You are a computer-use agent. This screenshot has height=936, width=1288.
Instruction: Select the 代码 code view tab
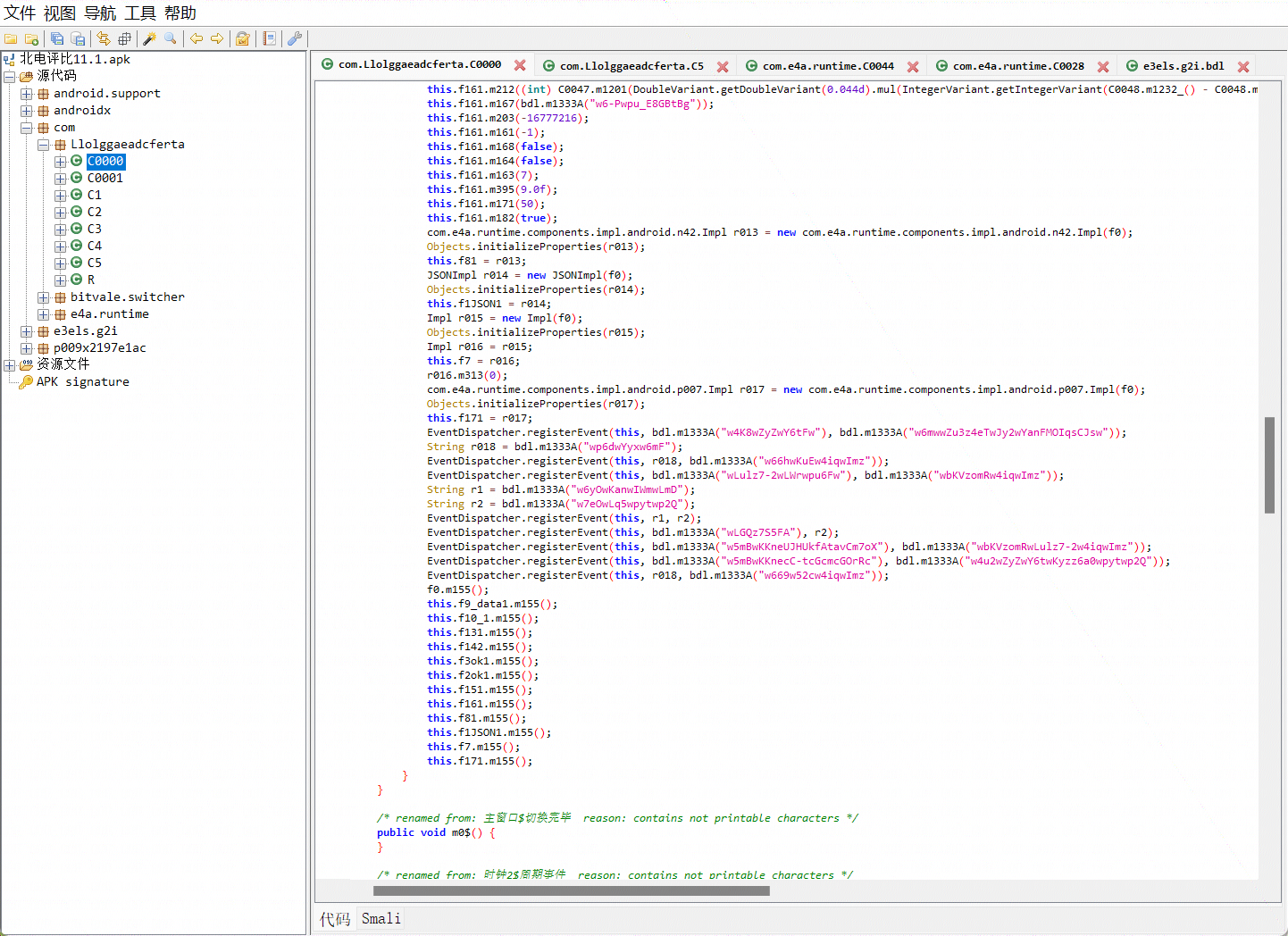pyautogui.click(x=335, y=919)
